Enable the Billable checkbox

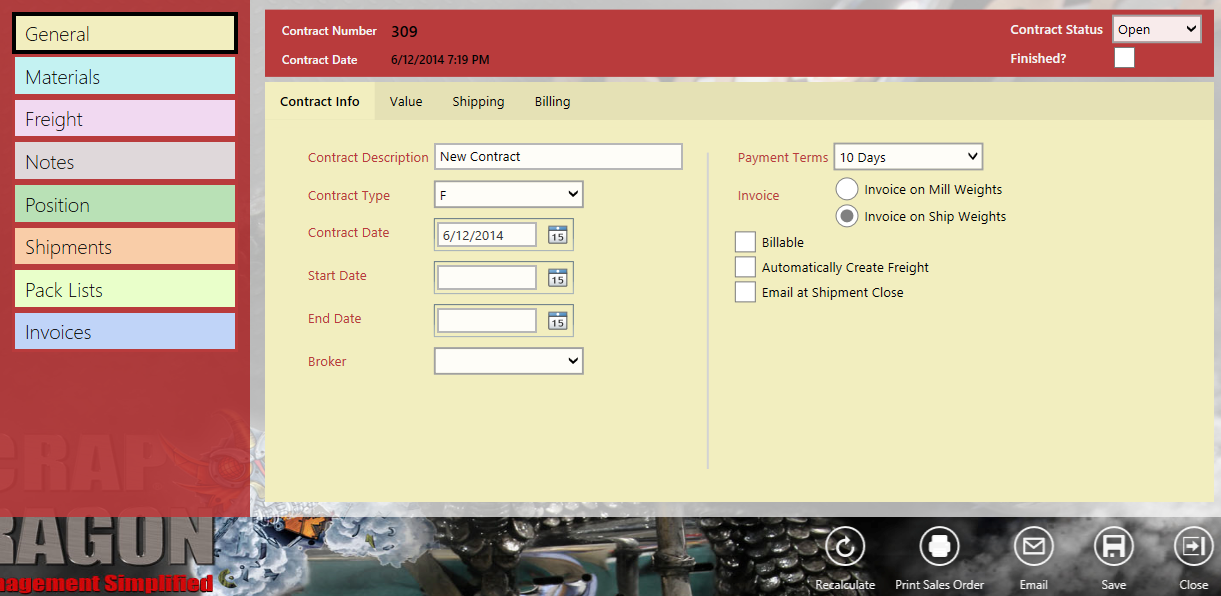pos(745,242)
